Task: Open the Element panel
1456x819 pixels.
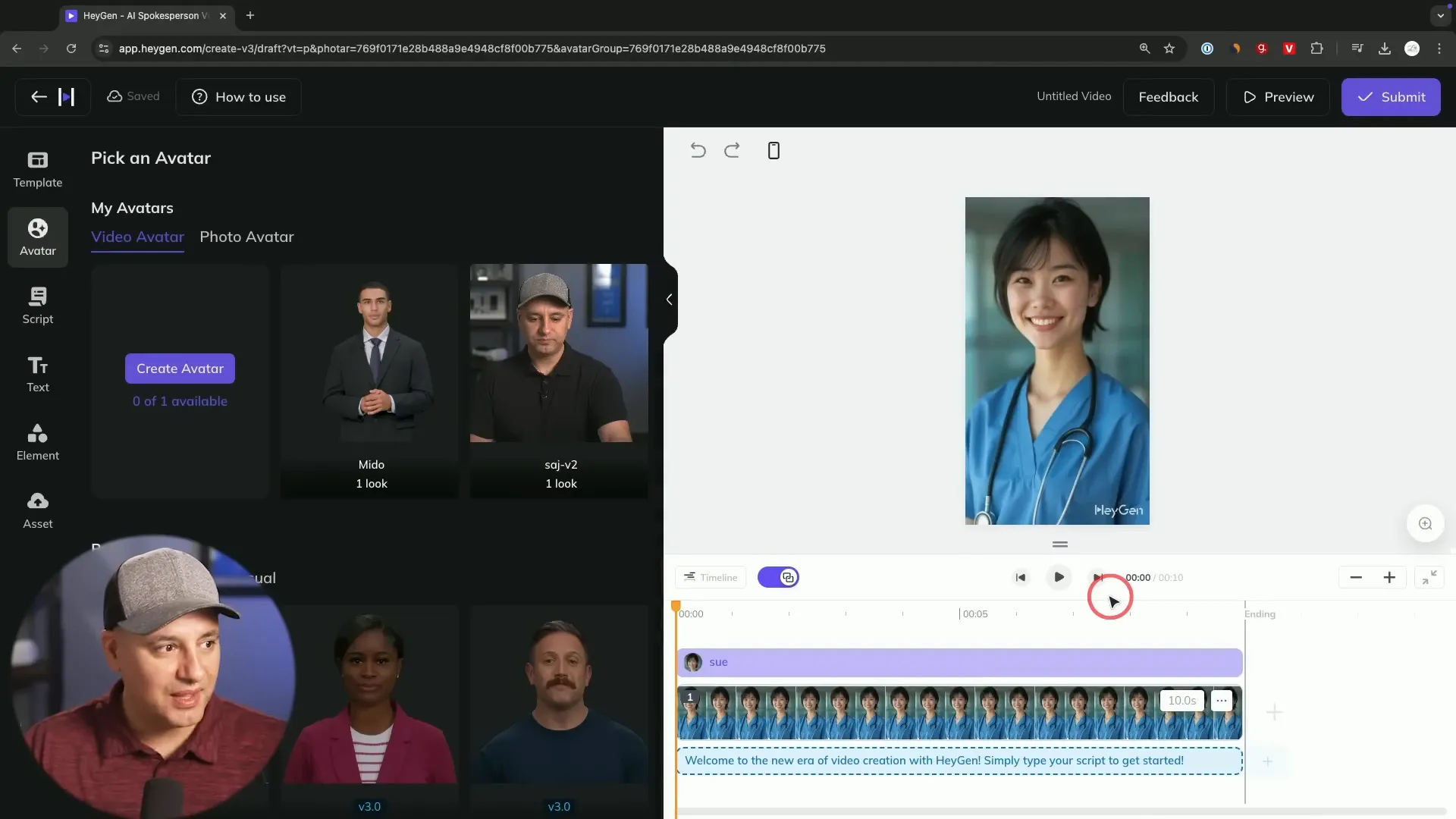Action: pos(38,442)
